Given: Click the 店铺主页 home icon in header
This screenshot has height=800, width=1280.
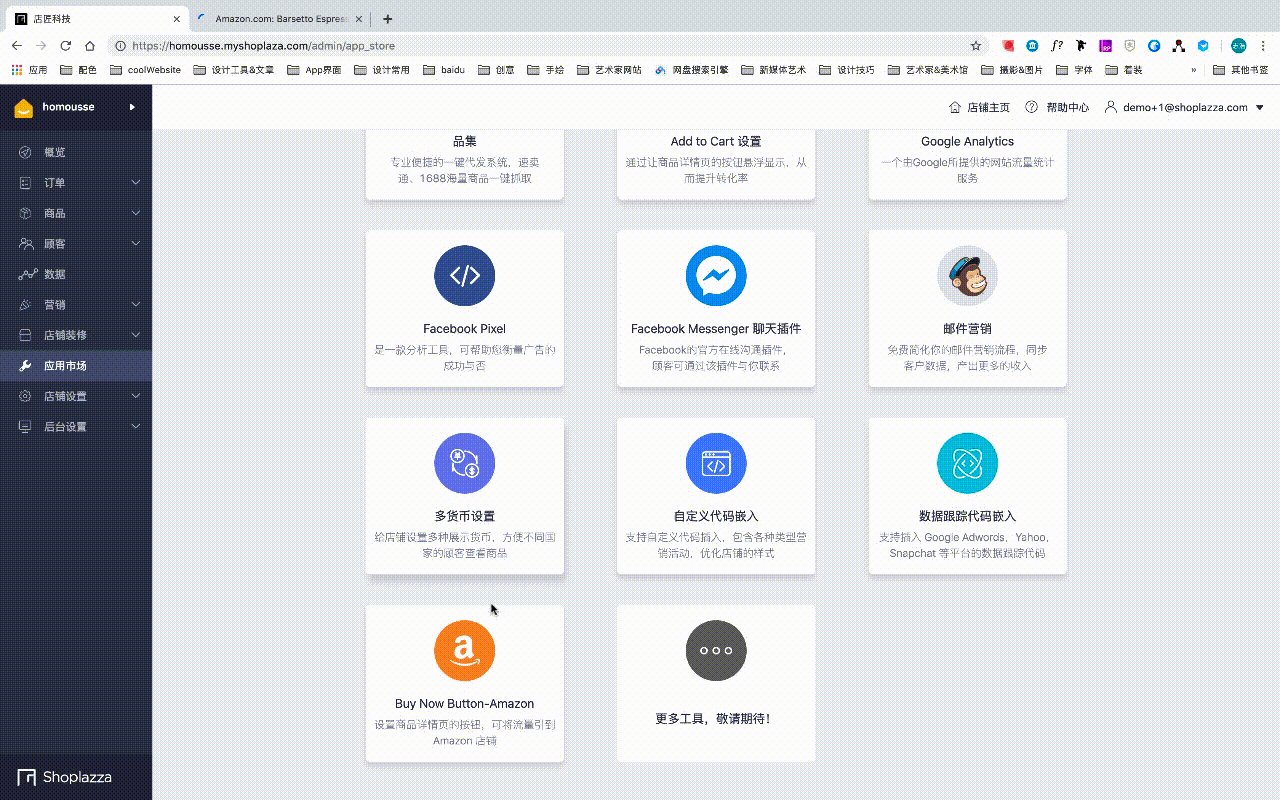Looking at the screenshot, I should click(954, 107).
